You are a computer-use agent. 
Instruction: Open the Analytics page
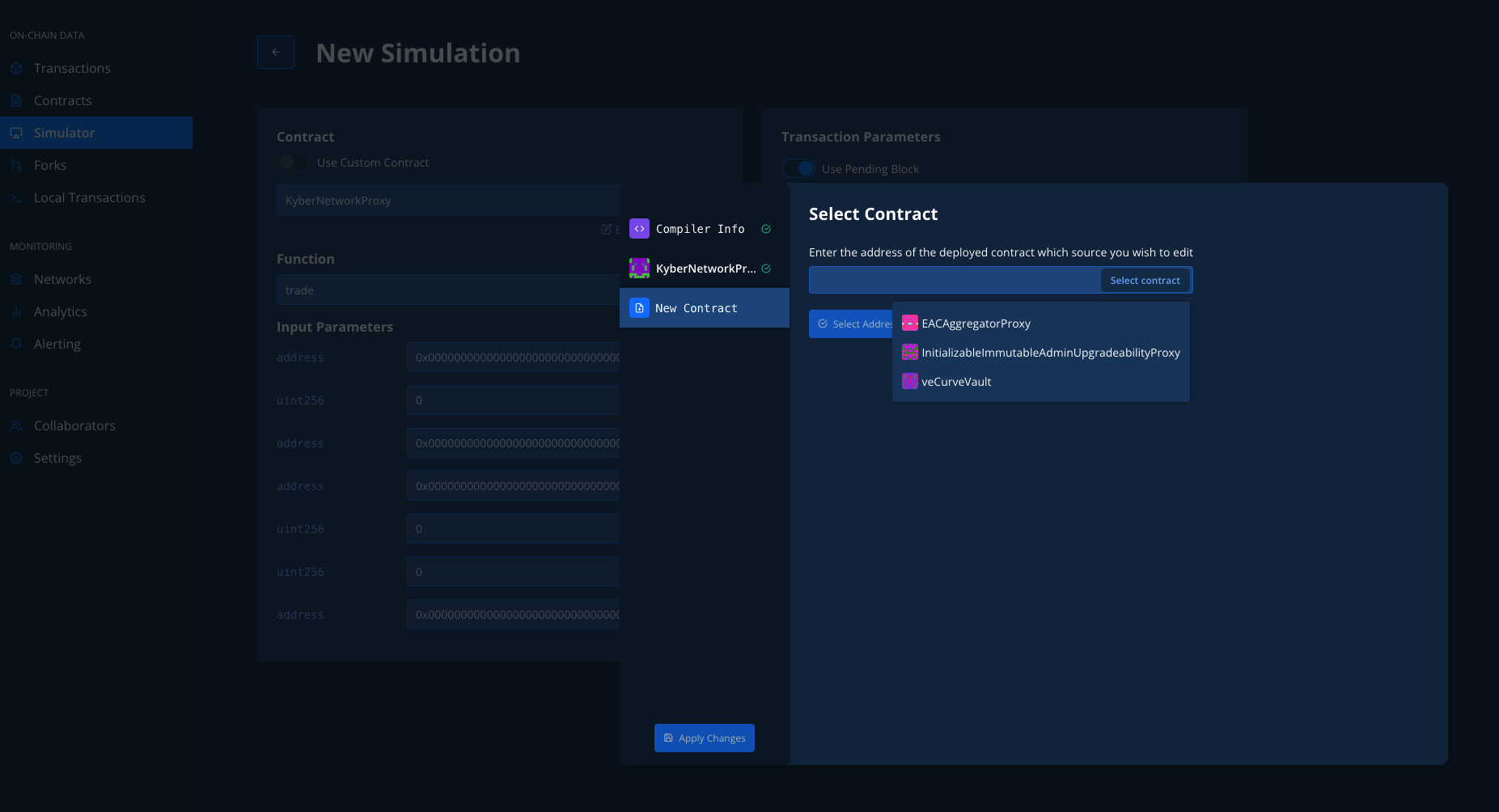pyautogui.click(x=96, y=311)
